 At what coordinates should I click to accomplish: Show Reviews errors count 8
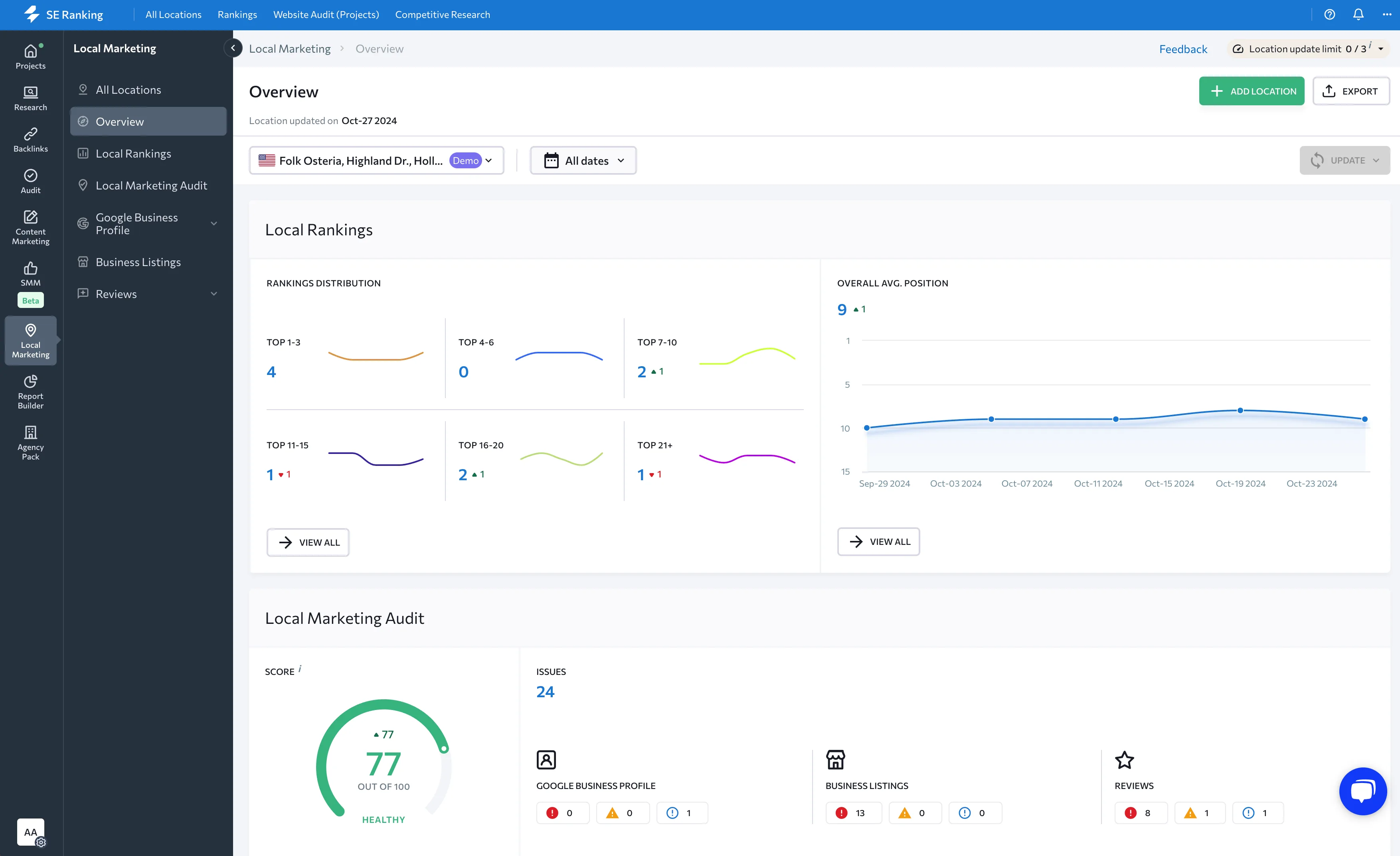click(1141, 813)
